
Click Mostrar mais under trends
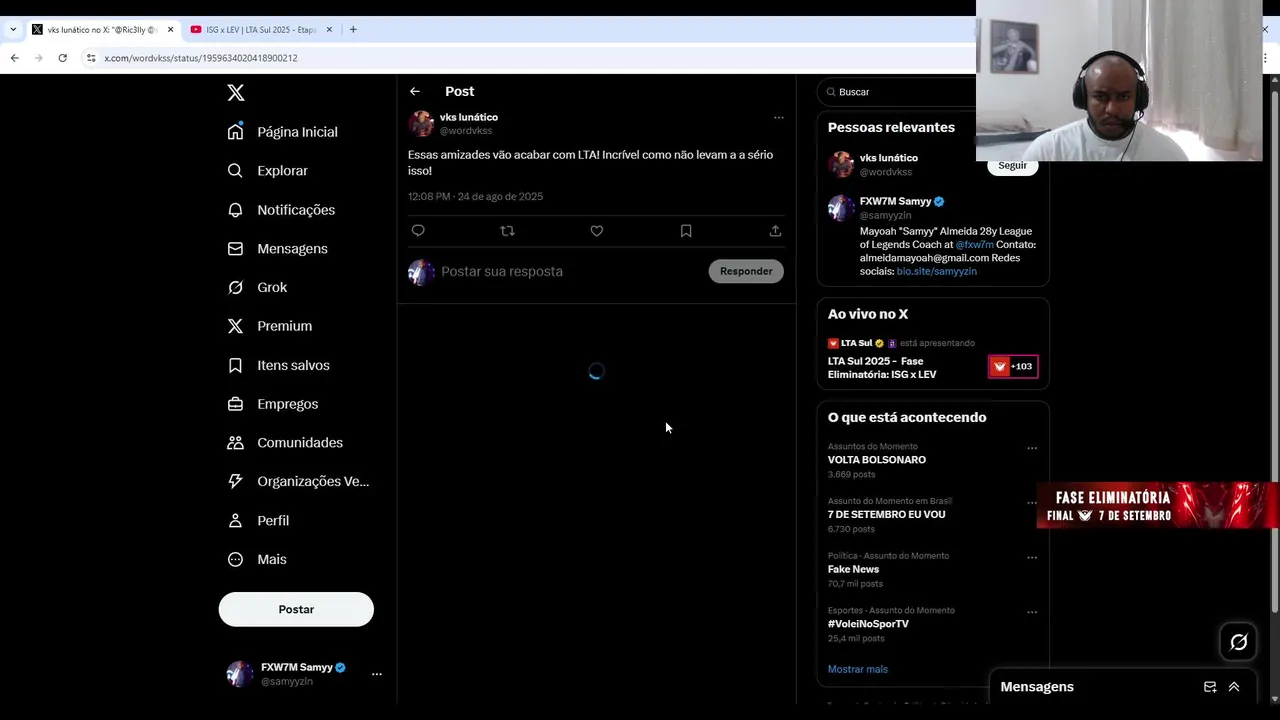pos(858,669)
